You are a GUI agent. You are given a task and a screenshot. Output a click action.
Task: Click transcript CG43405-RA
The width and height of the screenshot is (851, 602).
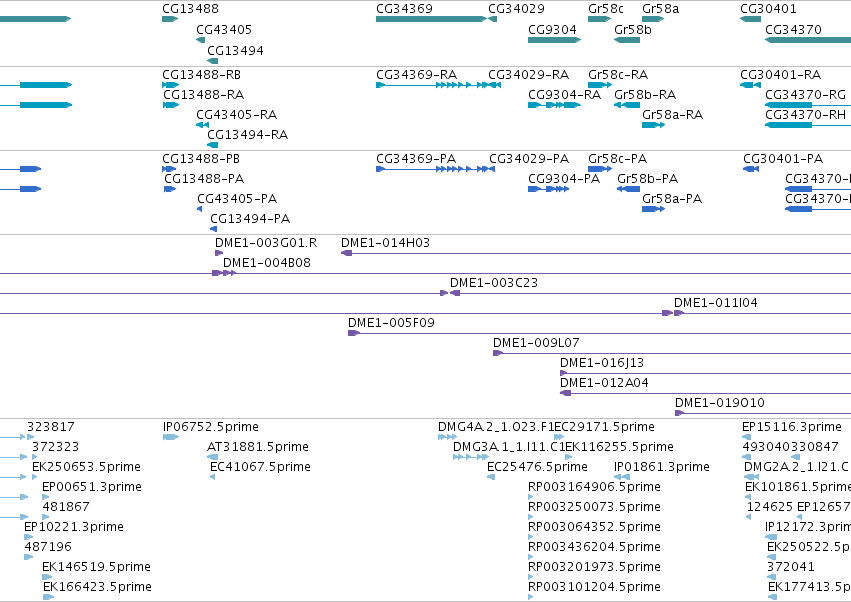pyautogui.click(x=237, y=115)
